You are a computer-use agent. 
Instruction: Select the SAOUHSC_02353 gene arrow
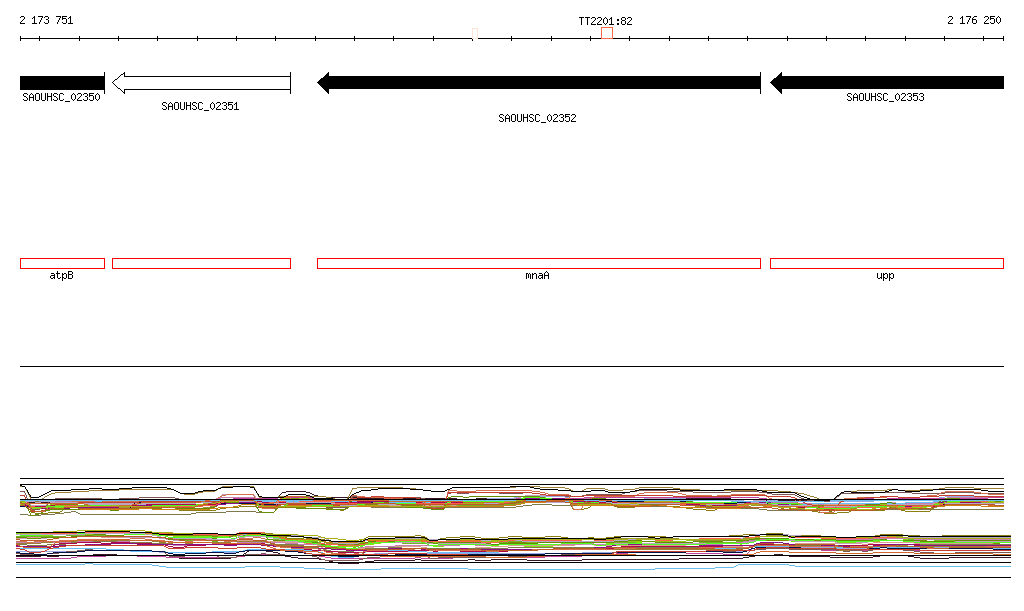(x=887, y=83)
